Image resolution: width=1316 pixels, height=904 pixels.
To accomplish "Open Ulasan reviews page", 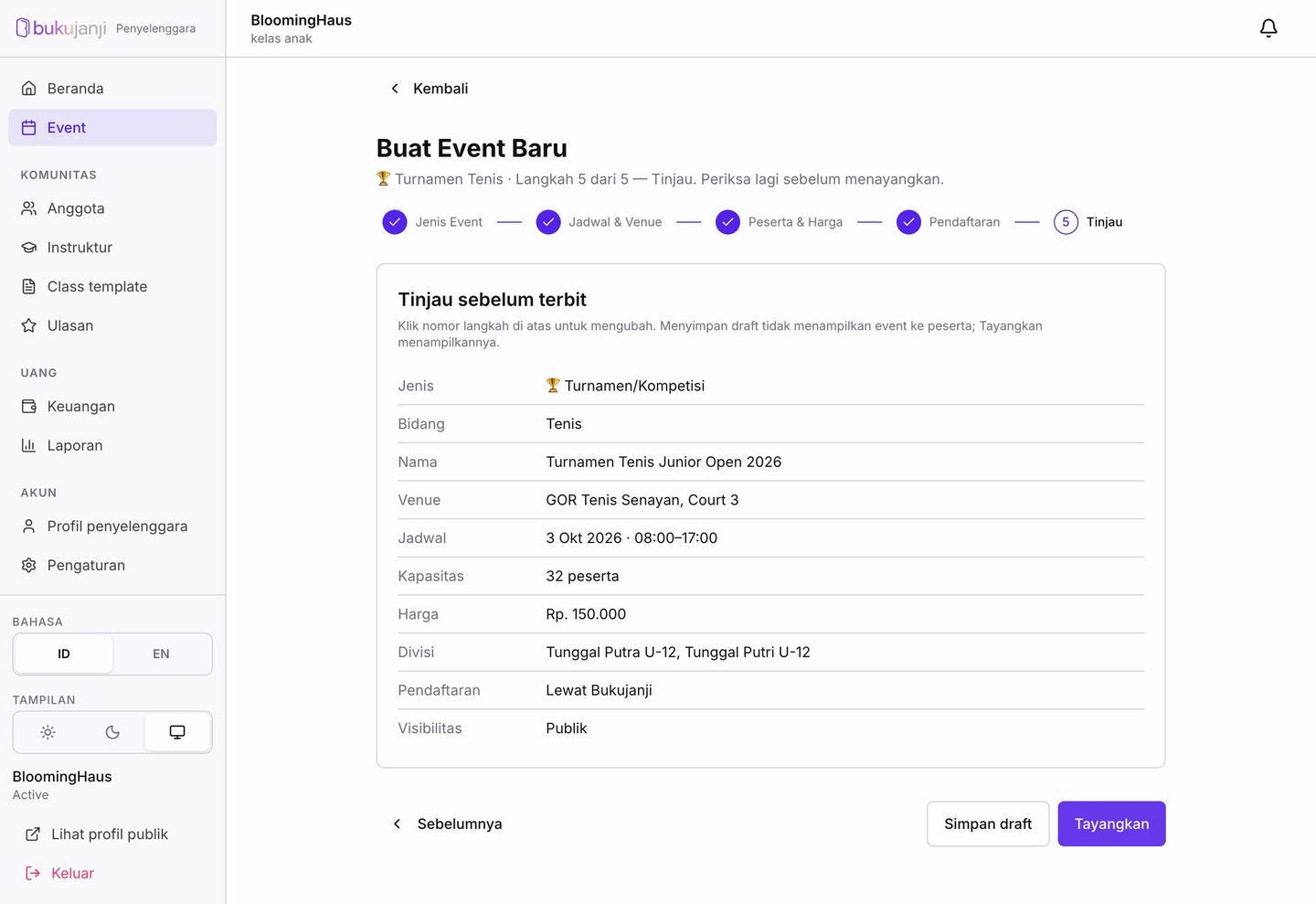I will tap(112, 326).
